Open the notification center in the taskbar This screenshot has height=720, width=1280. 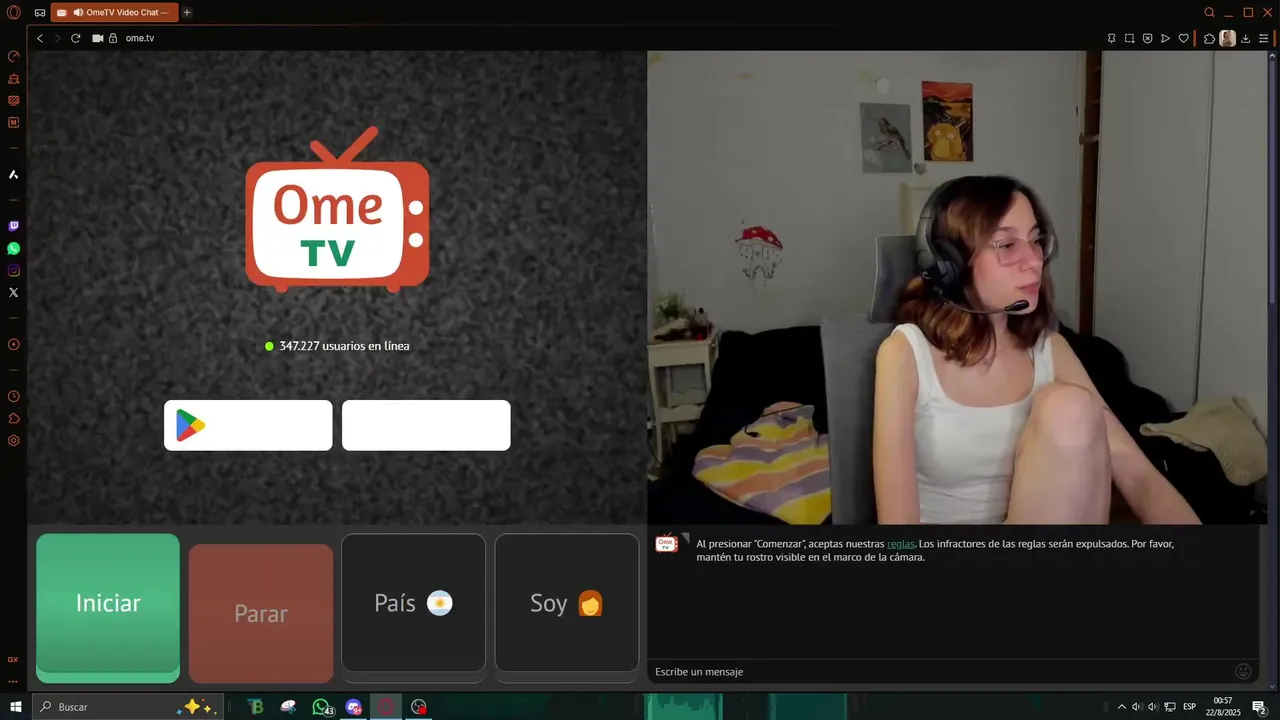(1259, 706)
